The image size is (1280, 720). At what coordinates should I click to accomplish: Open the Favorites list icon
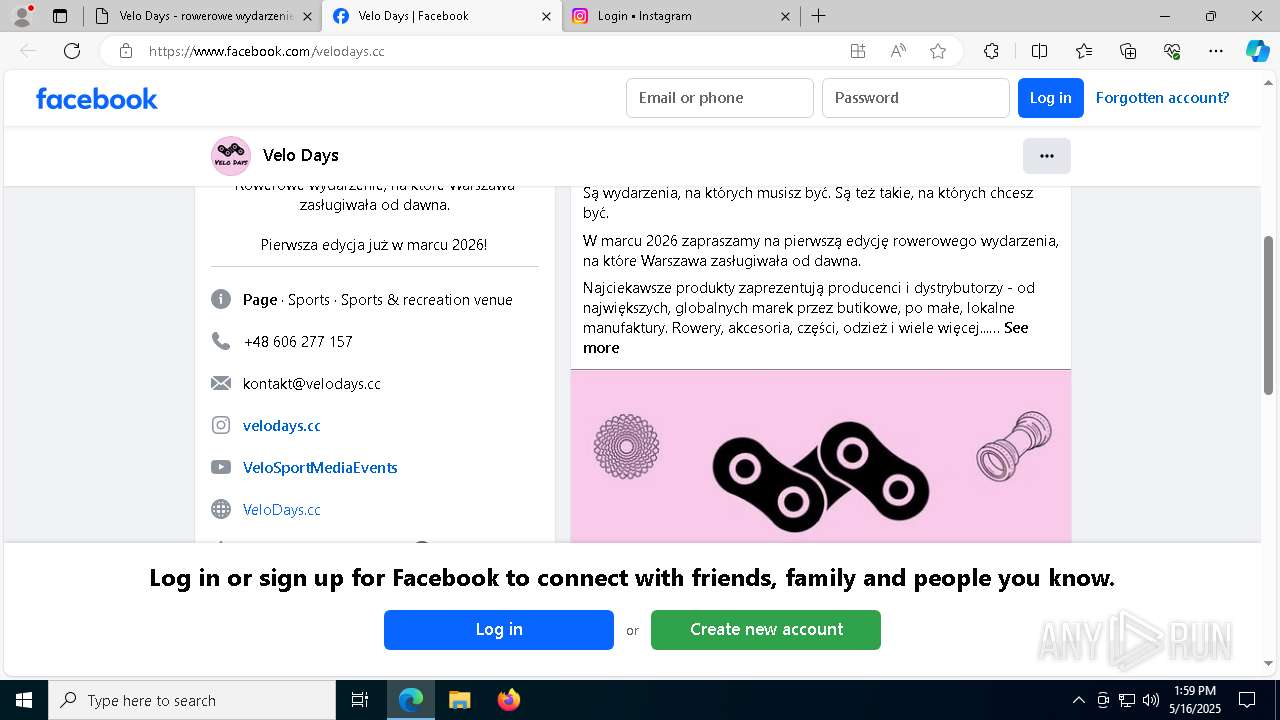[x=1084, y=51]
